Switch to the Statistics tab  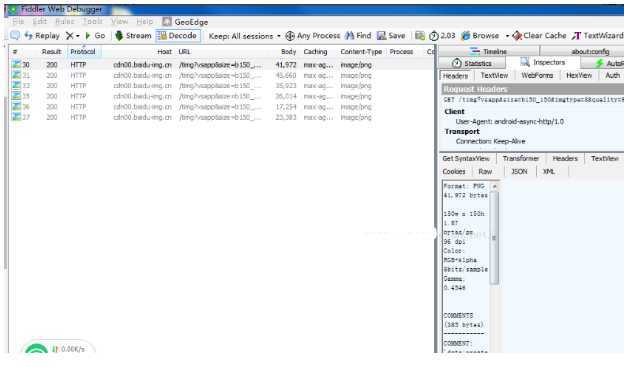click(472, 63)
